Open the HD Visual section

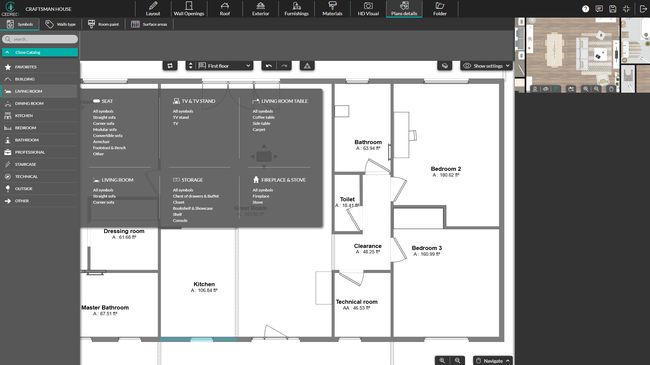pos(368,9)
